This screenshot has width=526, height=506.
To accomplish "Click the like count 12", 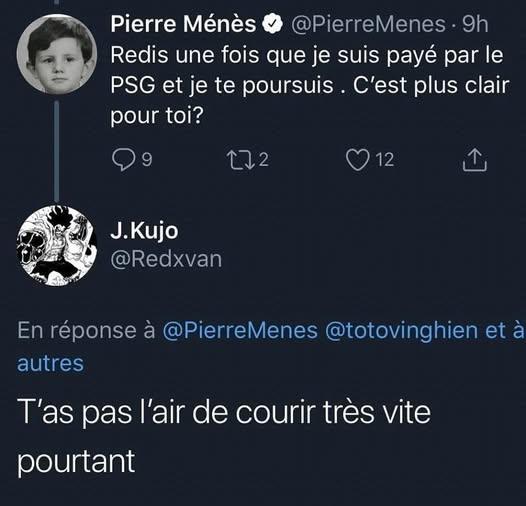I will (x=385, y=160).
